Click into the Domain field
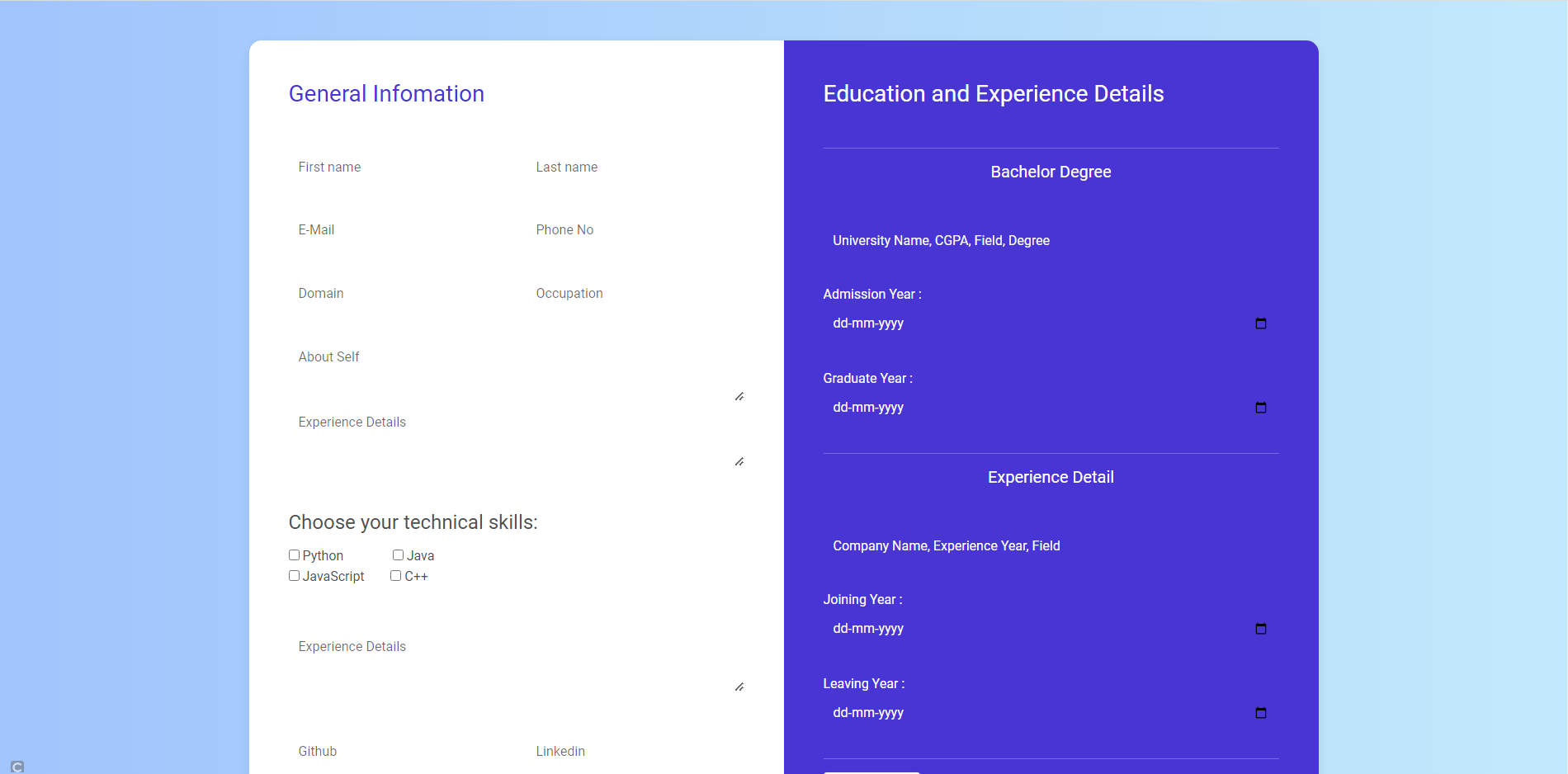1568x774 pixels. tap(398, 294)
